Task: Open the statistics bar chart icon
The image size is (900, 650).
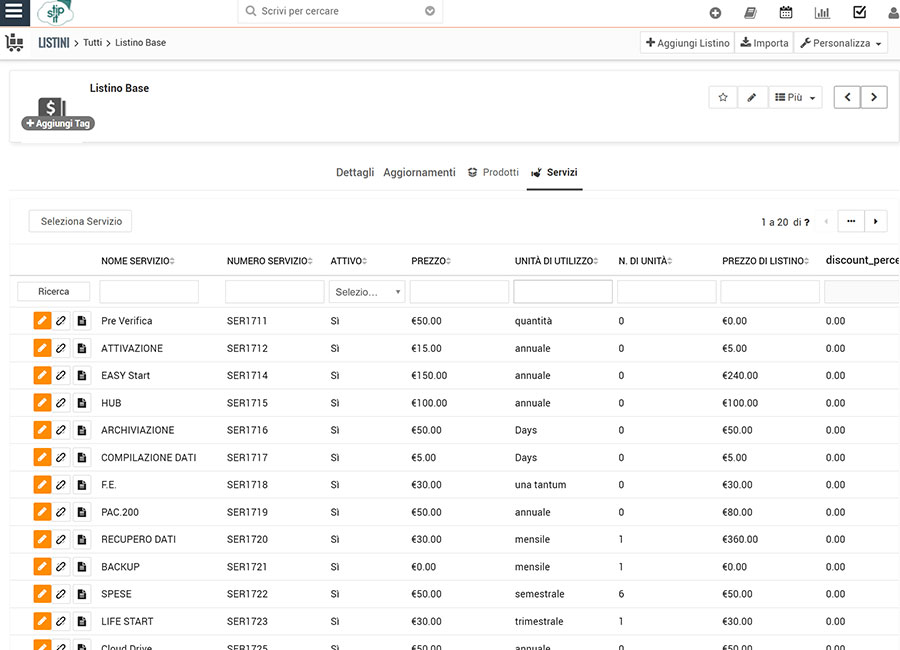Action: pos(822,13)
